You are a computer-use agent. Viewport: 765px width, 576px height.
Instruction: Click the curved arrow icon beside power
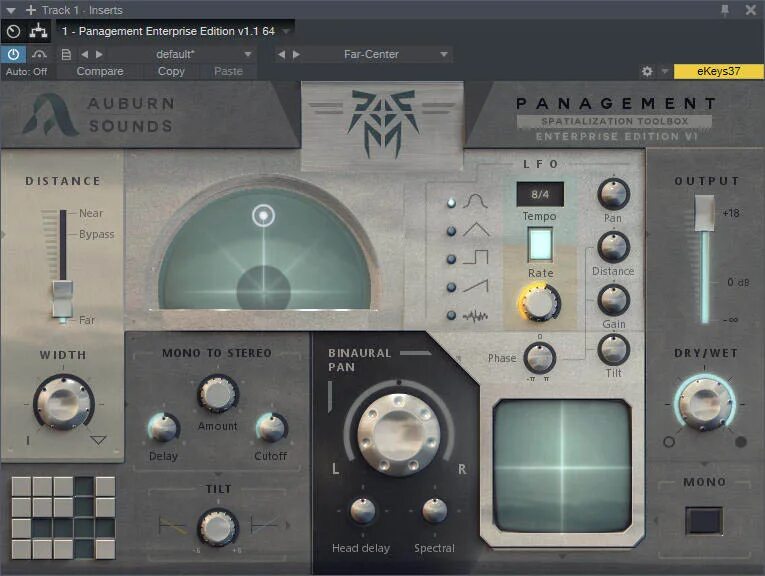point(39,54)
